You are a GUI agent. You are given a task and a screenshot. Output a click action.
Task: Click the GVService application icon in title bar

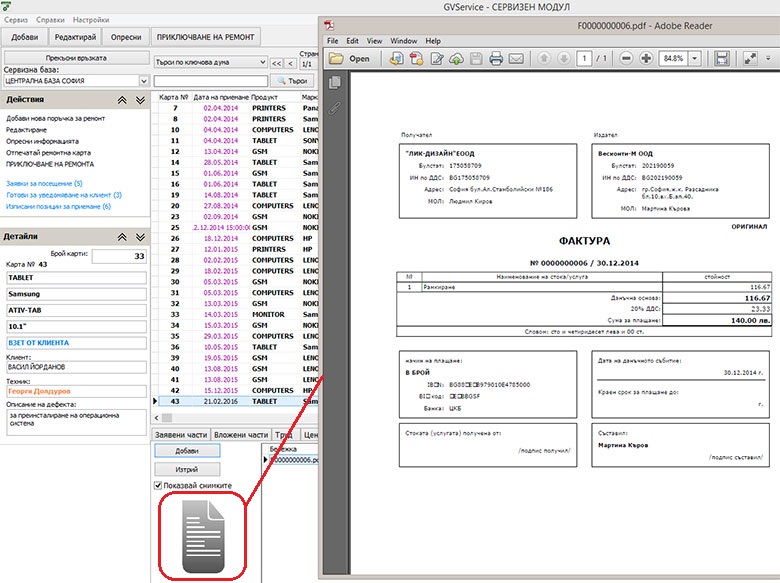(x=6, y=5)
